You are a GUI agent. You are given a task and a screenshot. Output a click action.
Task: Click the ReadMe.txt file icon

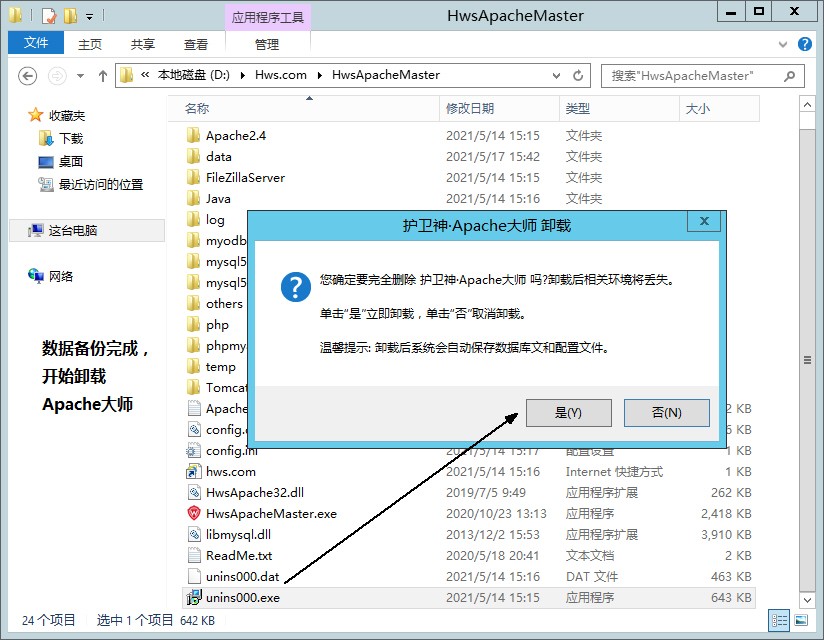click(194, 556)
